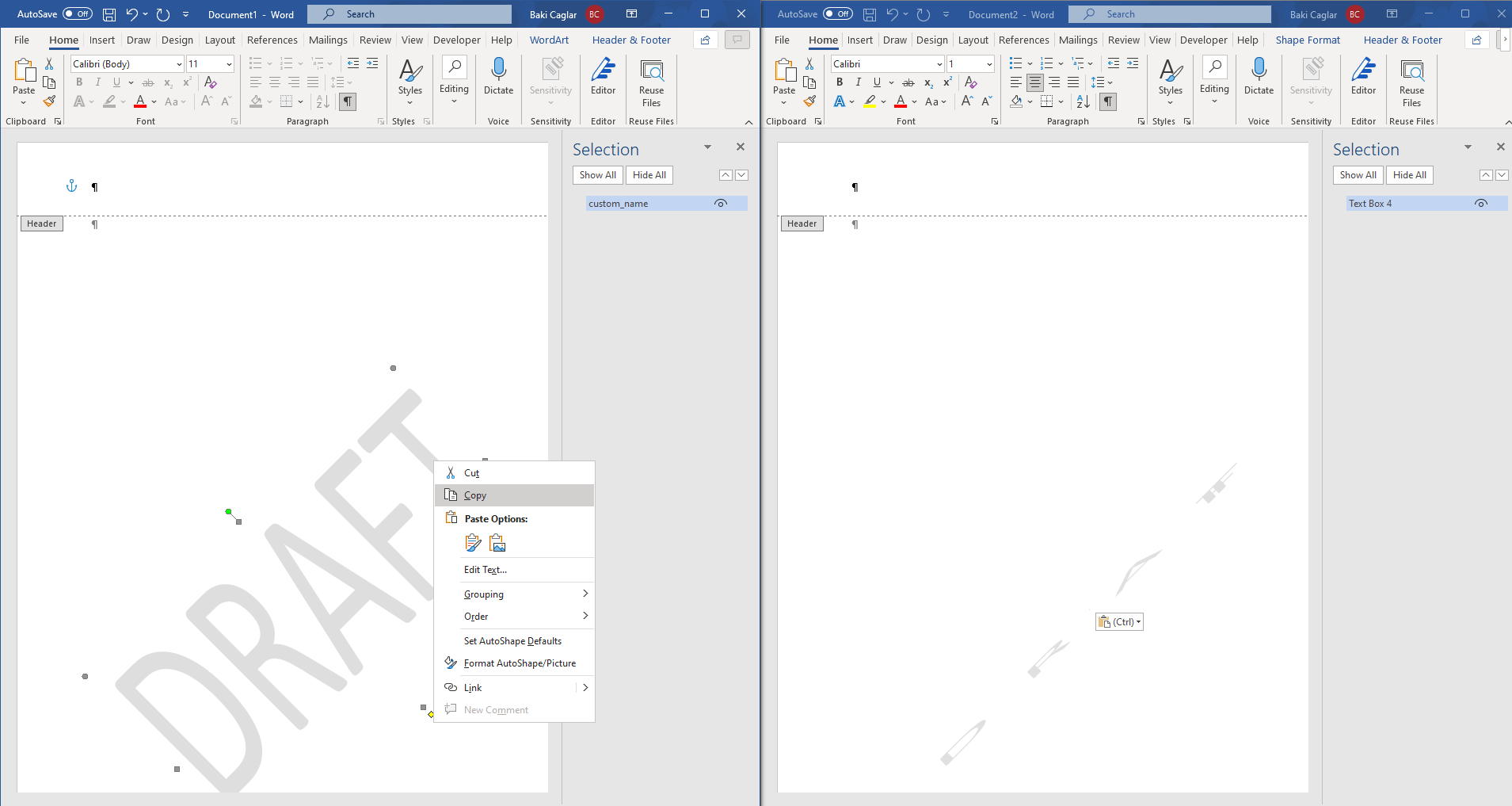This screenshot has height=806, width=1512.
Task: Click Search box in Document2 title bar
Action: tap(1170, 14)
